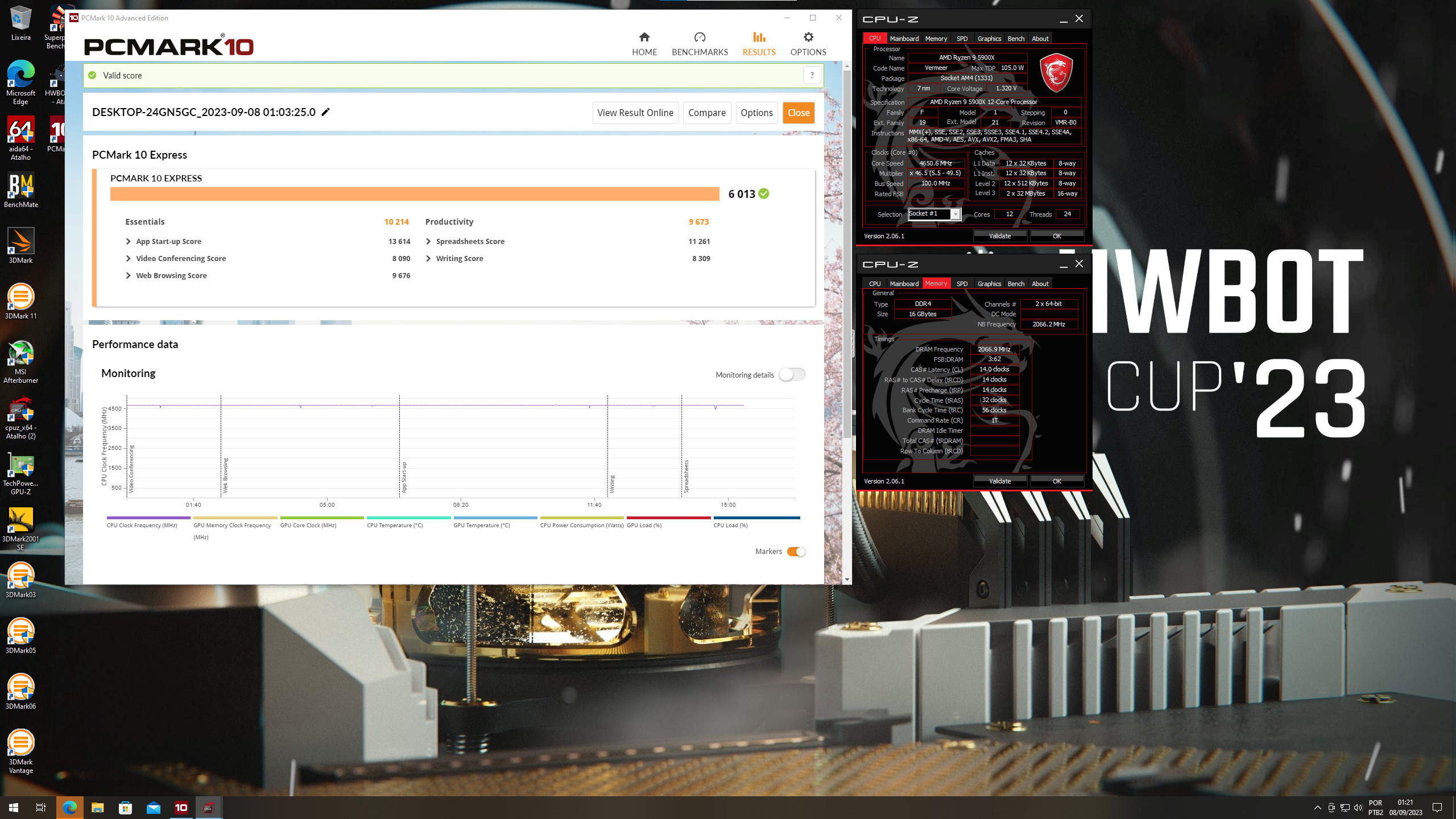Open Microsoft Edge desktop shortcut
This screenshot has width=1456, height=819.
pos(20,83)
